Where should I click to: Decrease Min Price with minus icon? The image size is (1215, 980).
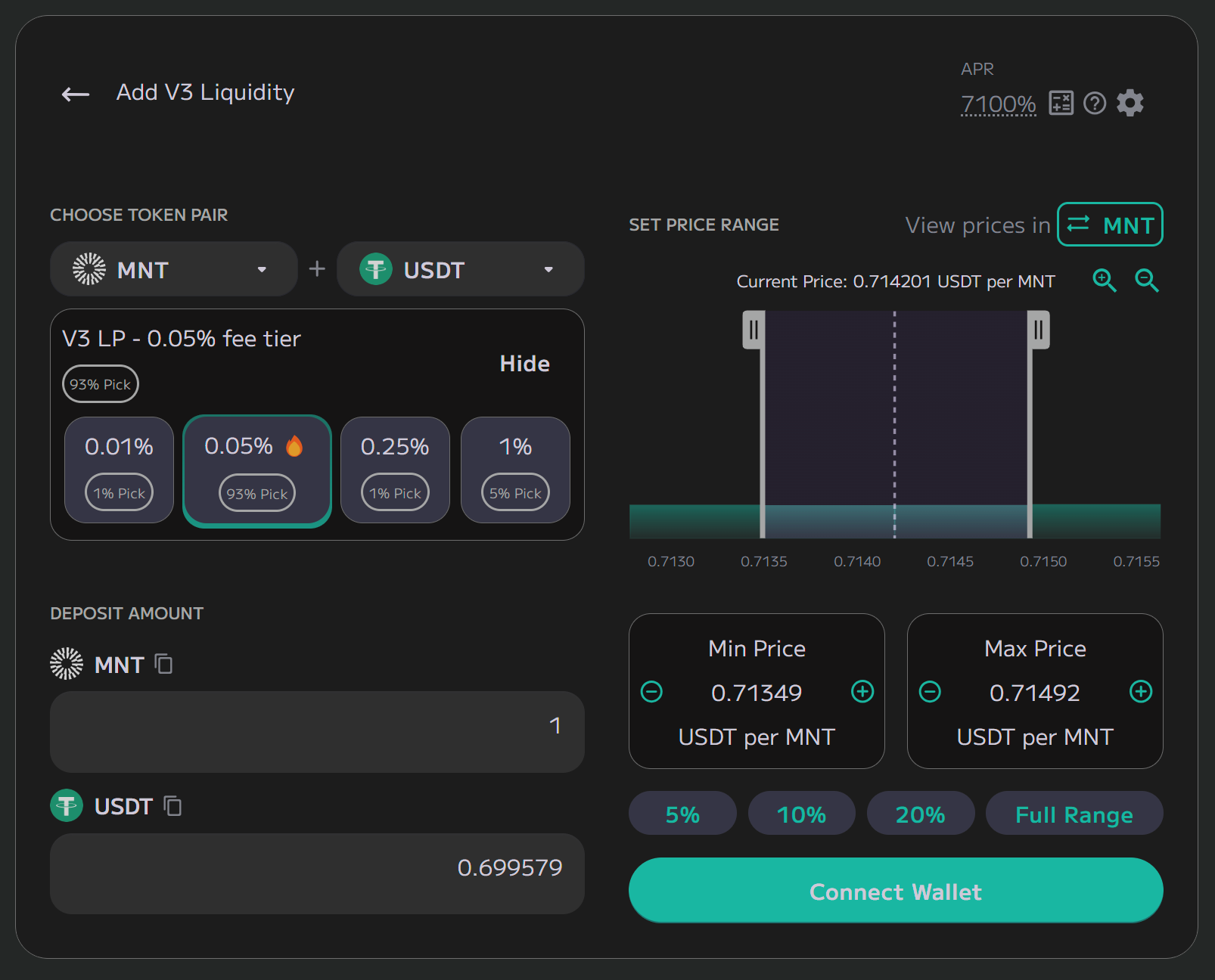pyautogui.click(x=651, y=692)
